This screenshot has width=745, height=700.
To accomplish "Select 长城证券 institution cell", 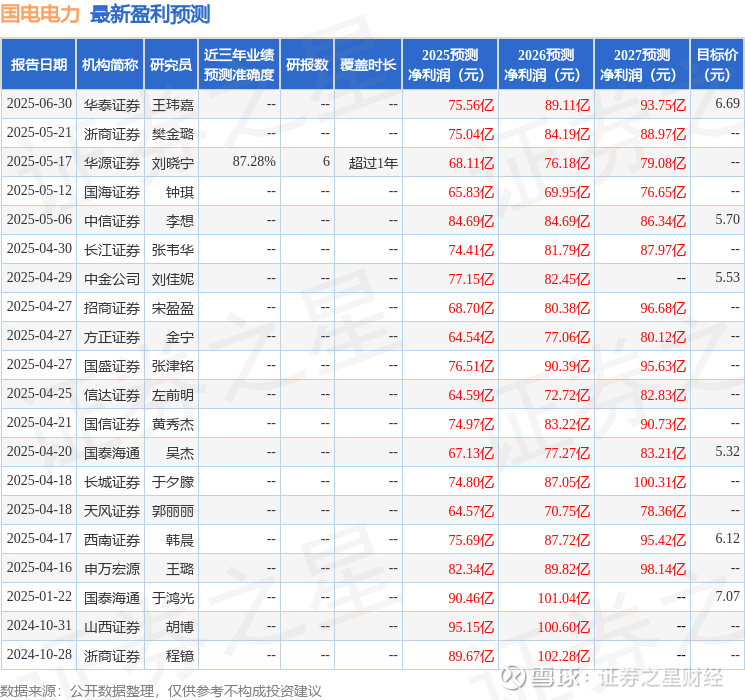I will [112, 482].
